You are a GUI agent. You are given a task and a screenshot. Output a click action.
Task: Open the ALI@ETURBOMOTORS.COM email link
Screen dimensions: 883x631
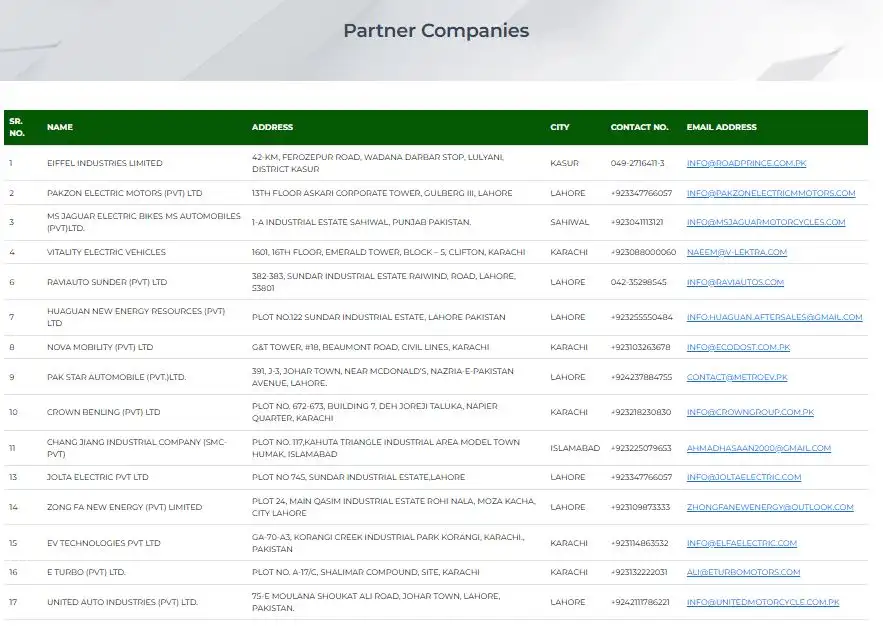pos(743,572)
